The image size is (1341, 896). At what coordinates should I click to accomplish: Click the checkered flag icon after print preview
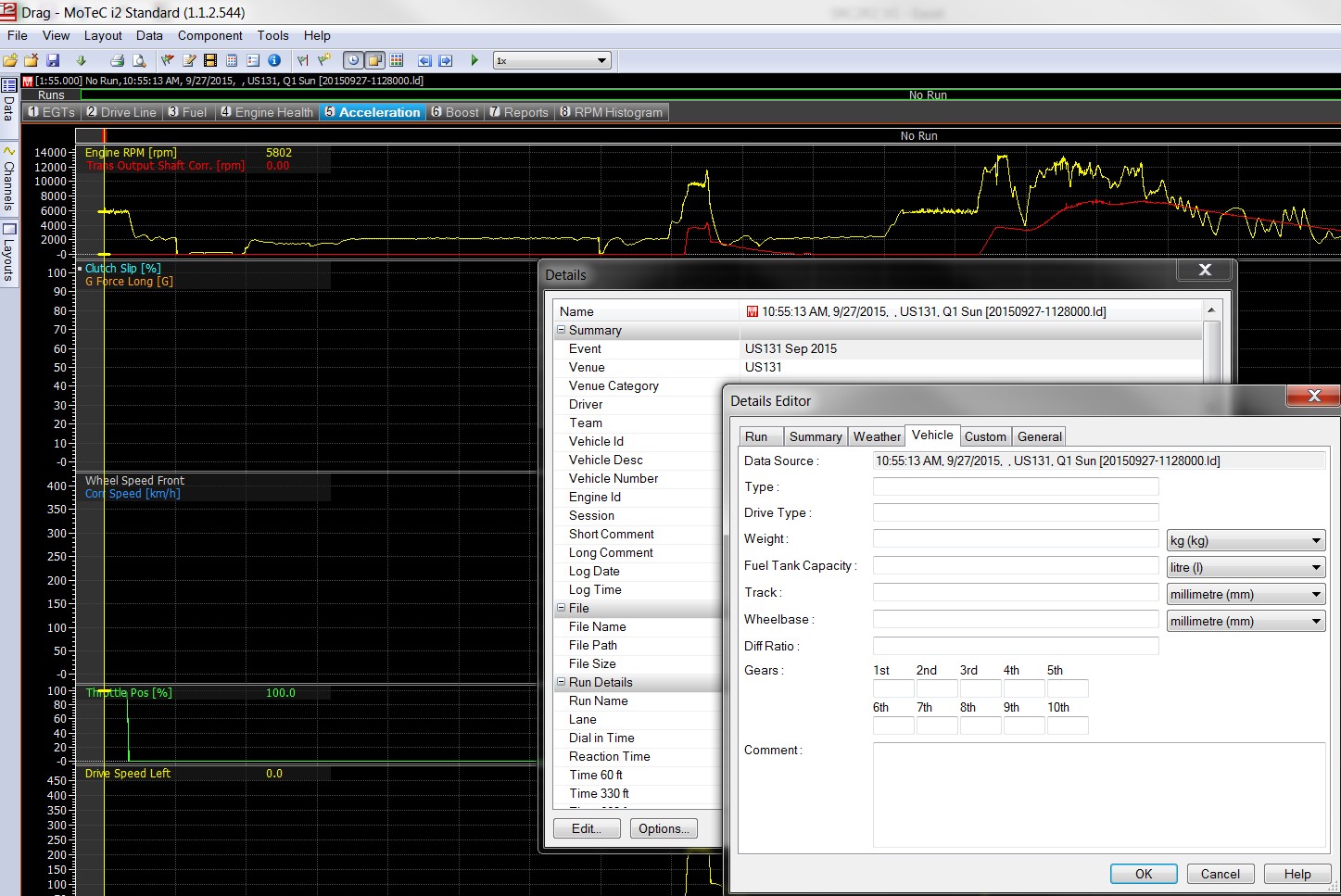(168, 60)
